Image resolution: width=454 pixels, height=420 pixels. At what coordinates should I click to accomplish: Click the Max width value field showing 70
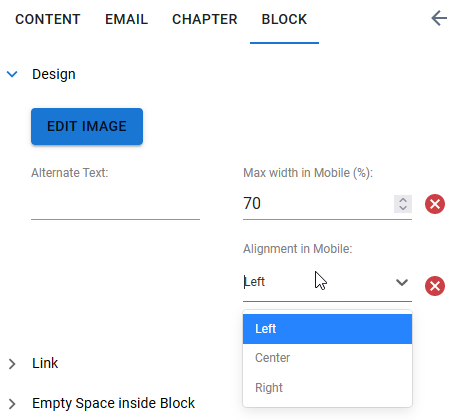click(x=318, y=203)
